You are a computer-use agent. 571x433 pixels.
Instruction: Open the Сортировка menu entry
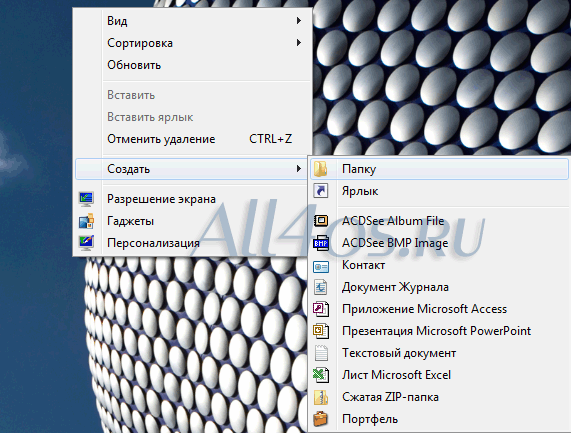[192, 43]
